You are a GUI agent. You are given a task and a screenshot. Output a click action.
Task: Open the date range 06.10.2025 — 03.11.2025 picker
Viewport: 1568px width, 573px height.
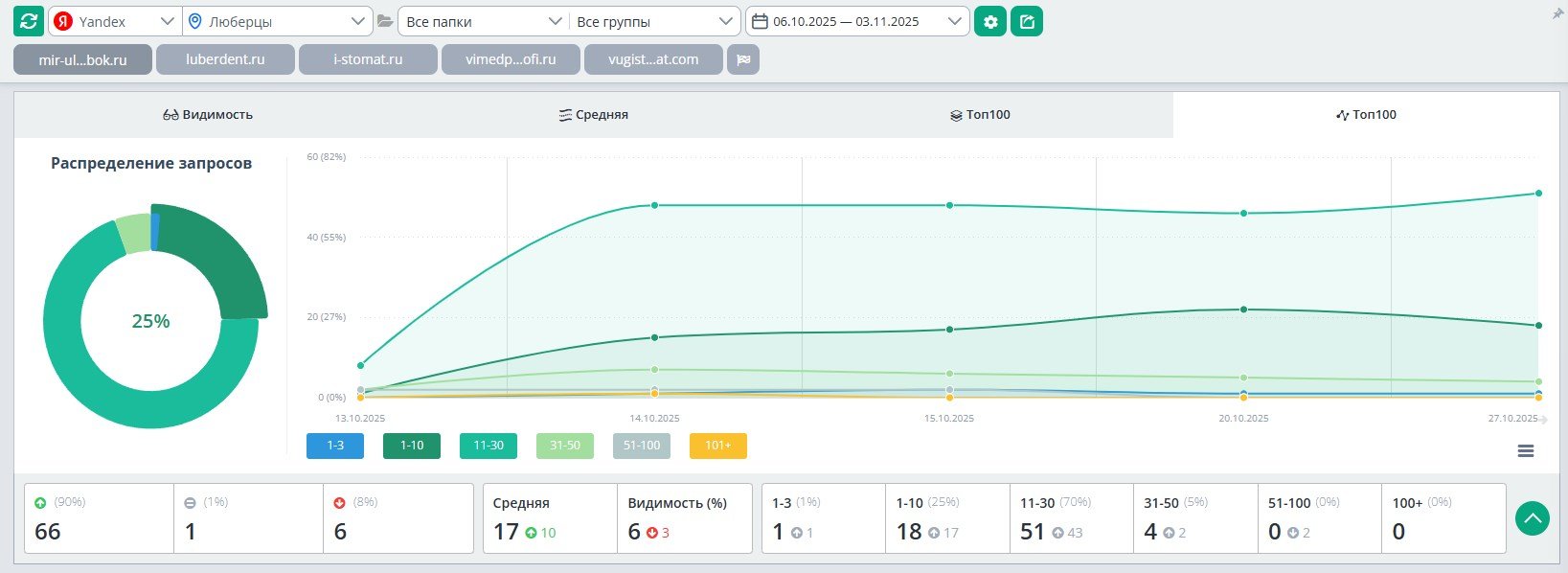(857, 21)
